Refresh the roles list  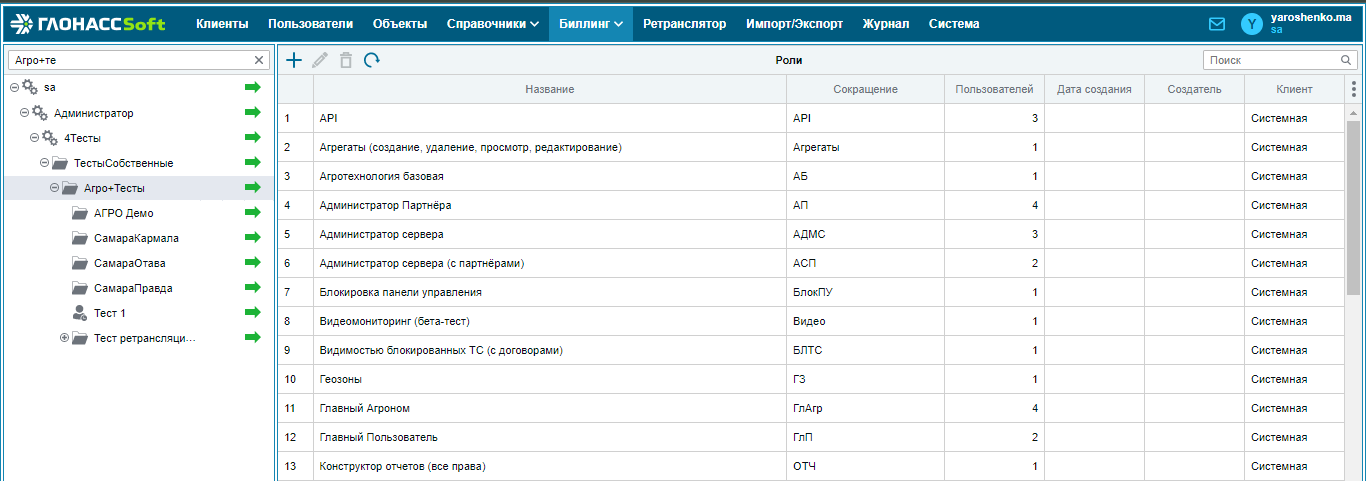[372, 60]
